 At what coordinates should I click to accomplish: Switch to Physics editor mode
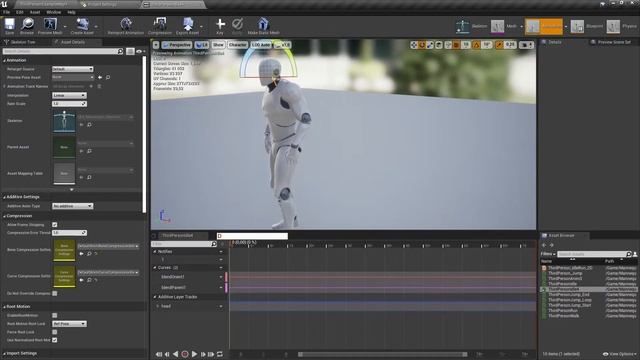622,26
